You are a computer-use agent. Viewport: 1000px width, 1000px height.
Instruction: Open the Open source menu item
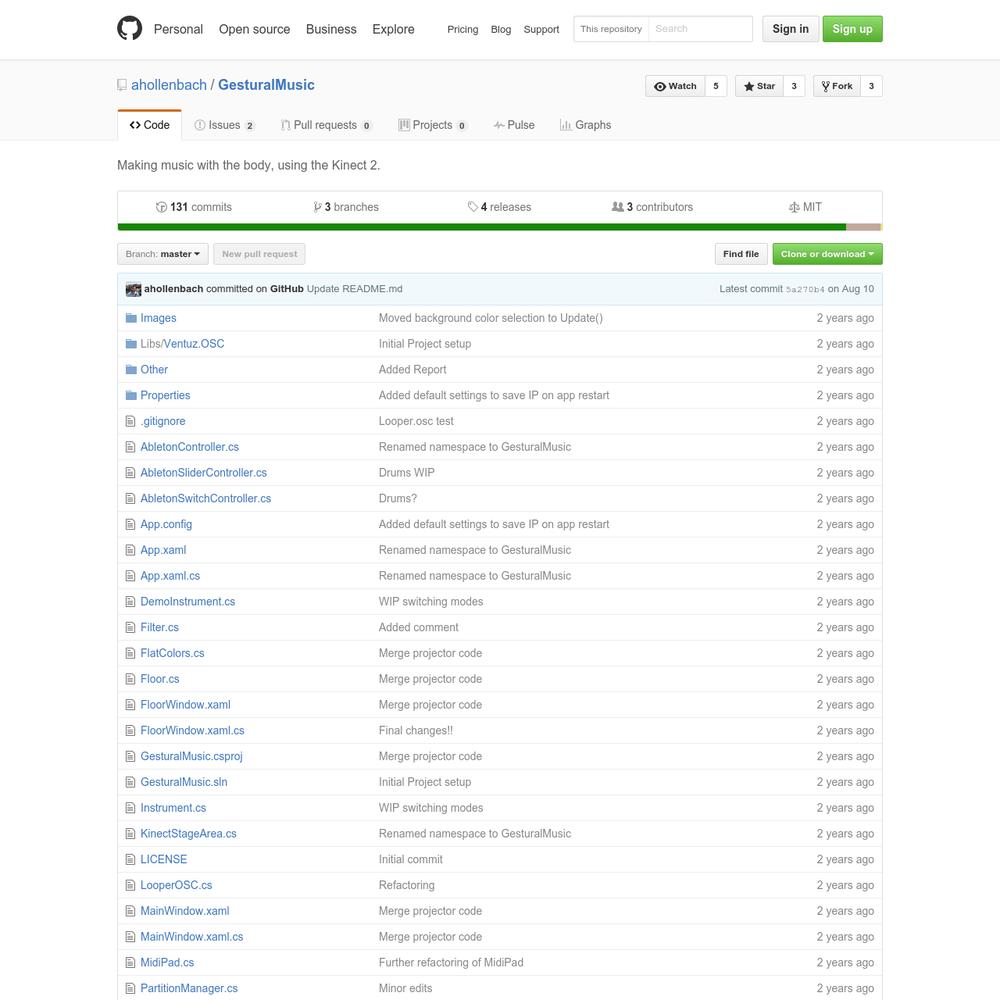pos(254,29)
